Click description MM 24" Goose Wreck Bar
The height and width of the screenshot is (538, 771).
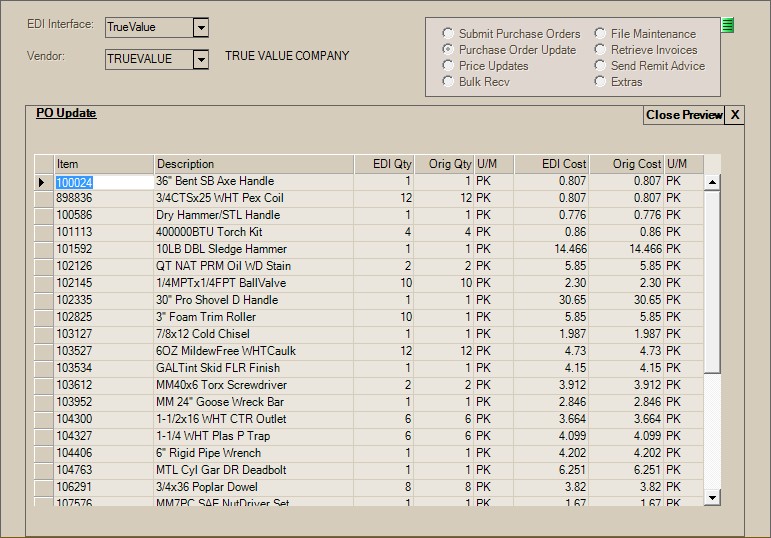click(220, 402)
